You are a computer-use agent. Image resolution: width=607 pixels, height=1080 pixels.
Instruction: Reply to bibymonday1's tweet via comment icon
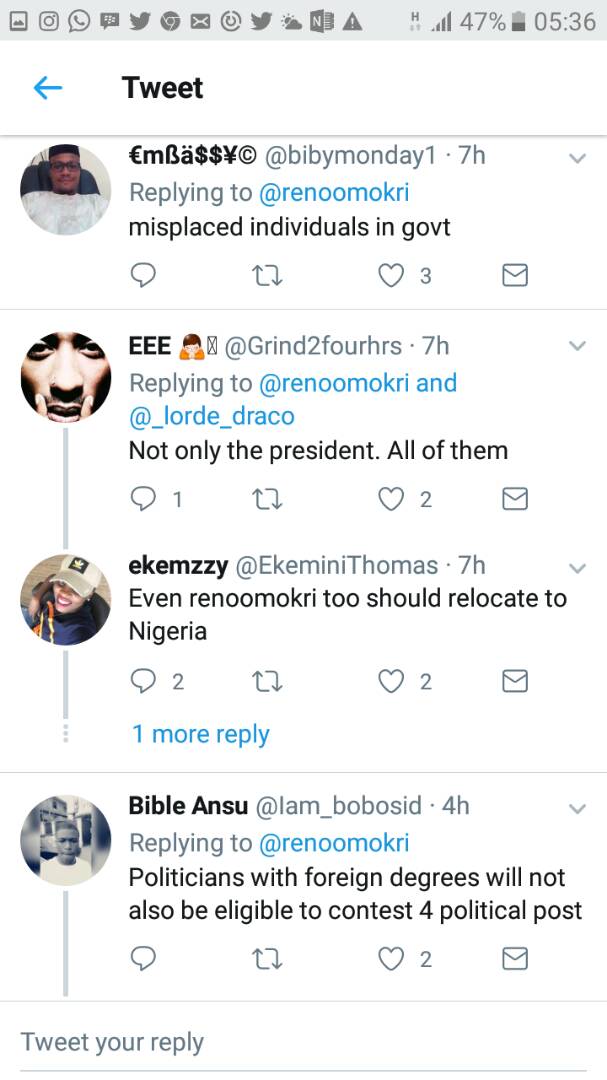144,275
